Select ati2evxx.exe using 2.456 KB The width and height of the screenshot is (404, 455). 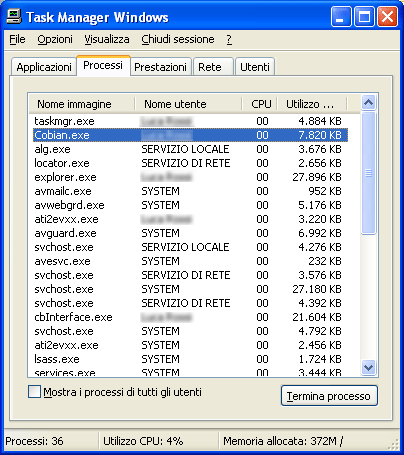pos(190,345)
